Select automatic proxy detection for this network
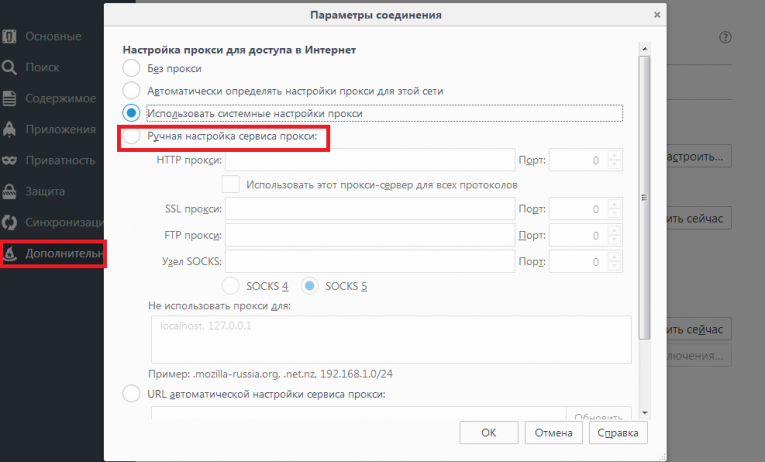 point(131,91)
